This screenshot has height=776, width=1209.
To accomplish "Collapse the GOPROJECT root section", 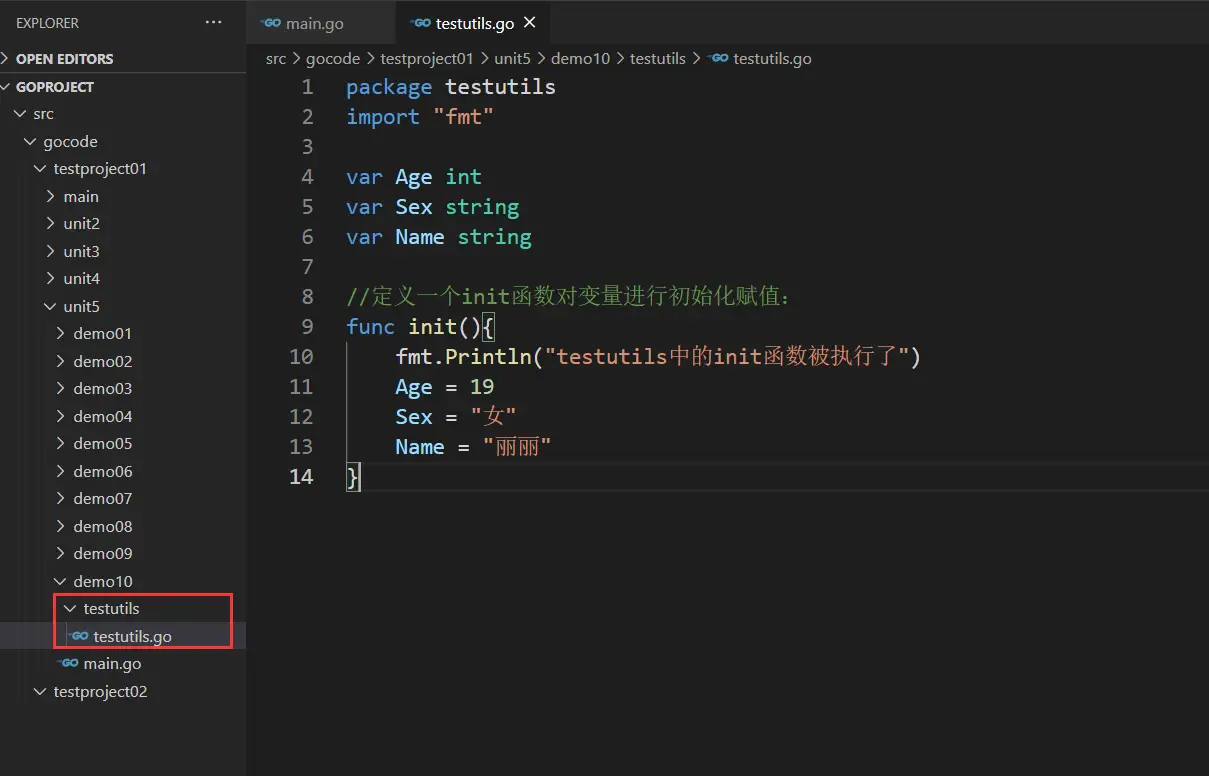I will pos(54,87).
